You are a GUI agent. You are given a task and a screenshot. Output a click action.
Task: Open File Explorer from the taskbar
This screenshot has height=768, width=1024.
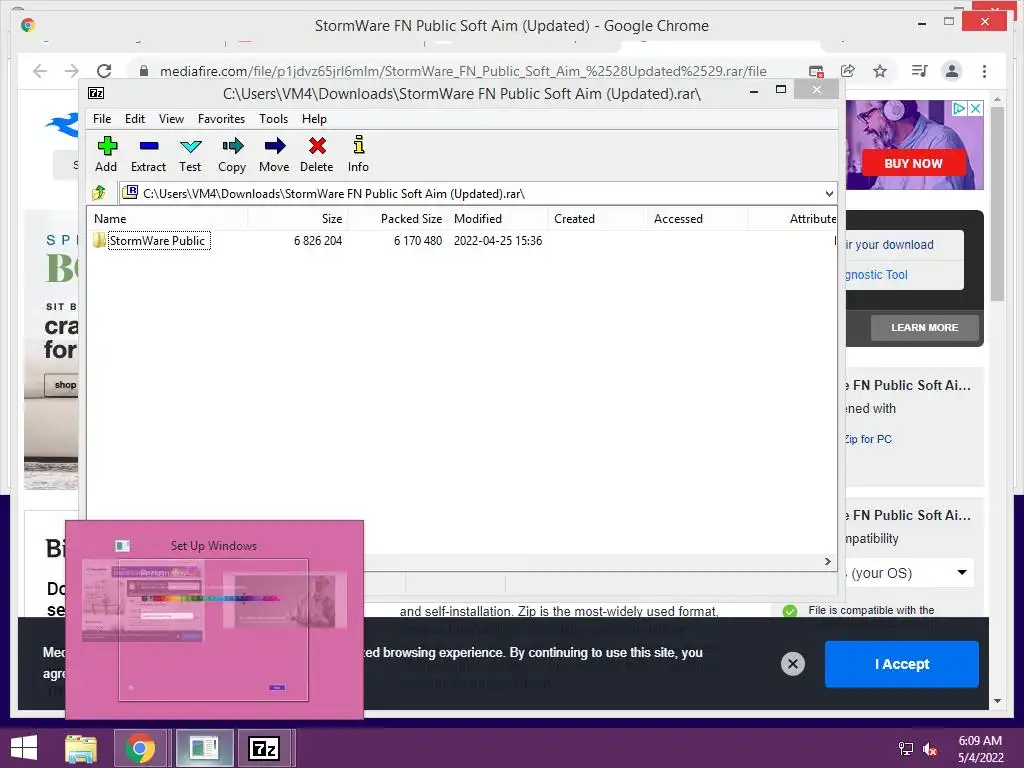click(x=81, y=748)
